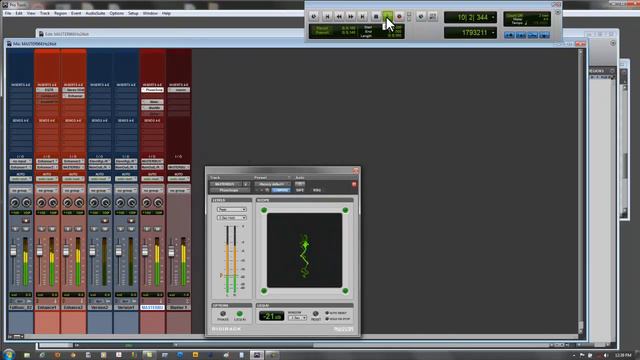Select the Version1 track name

pyautogui.click(x=126, y=307)
